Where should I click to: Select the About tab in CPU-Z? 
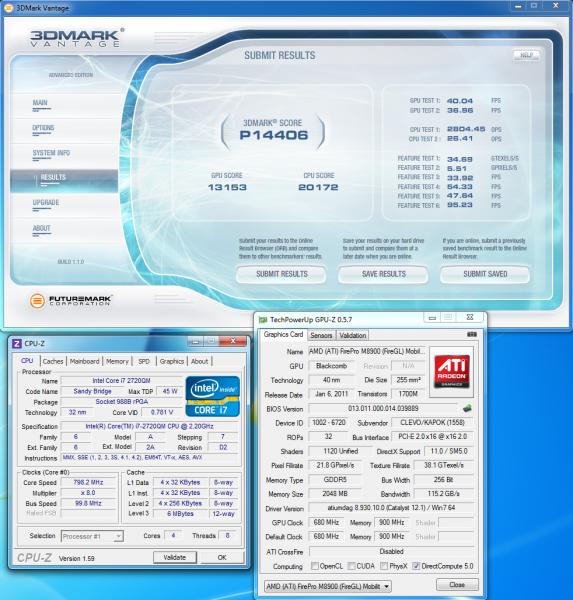coord(199,361)
